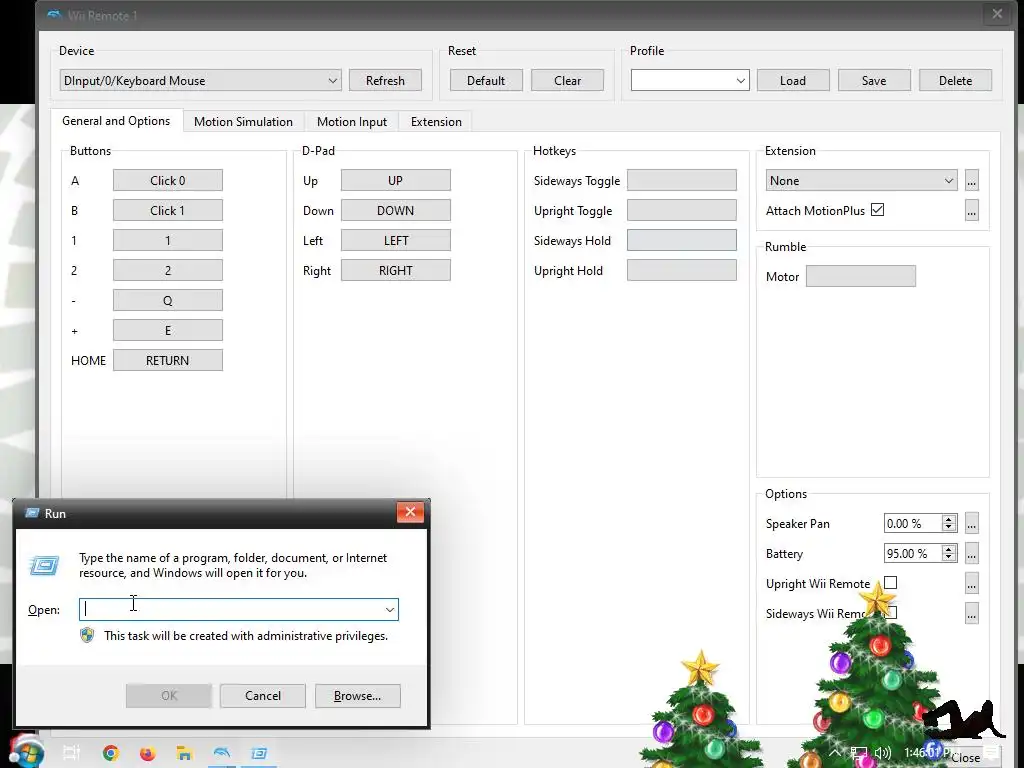
Task: Remap D-Pad Right binding
Action: [396, 270]
